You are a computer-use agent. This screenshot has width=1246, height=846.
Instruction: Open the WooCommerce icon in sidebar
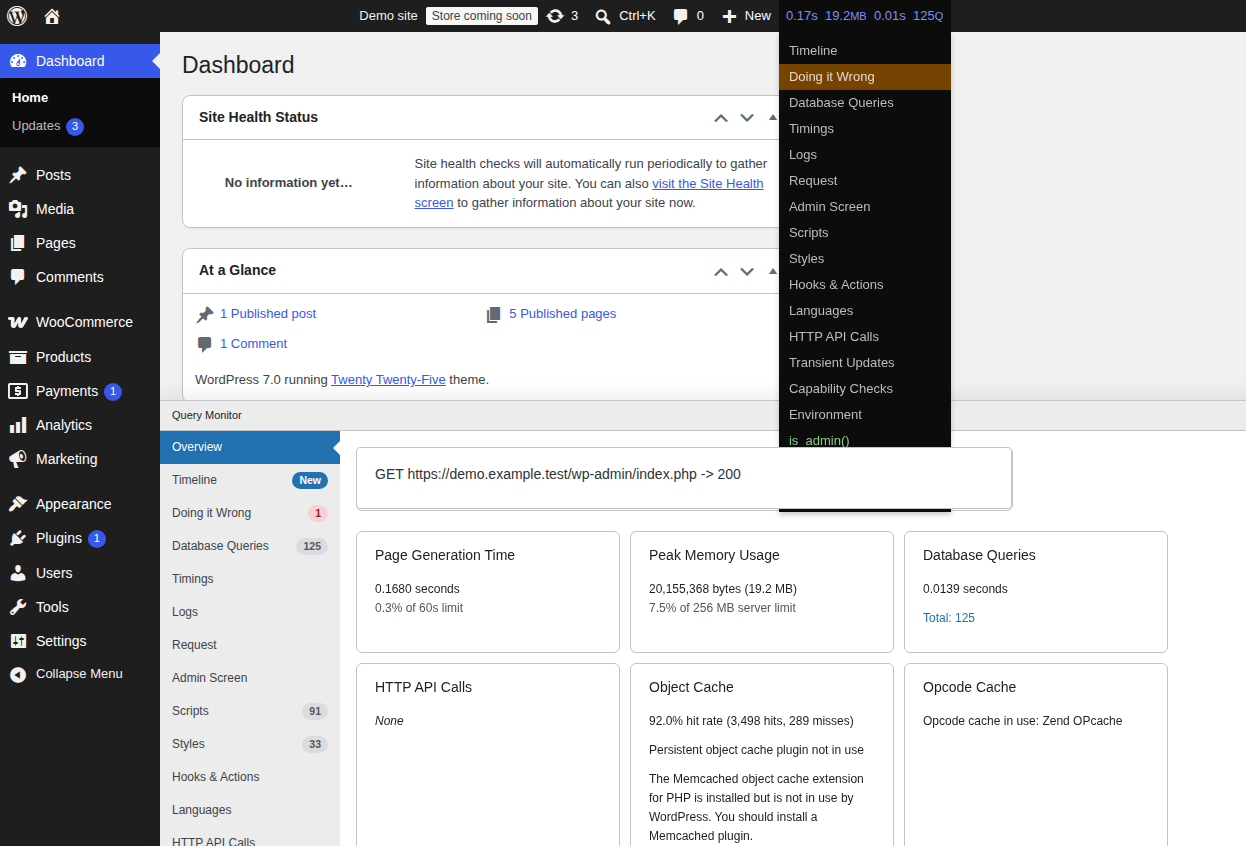(18, 322)
